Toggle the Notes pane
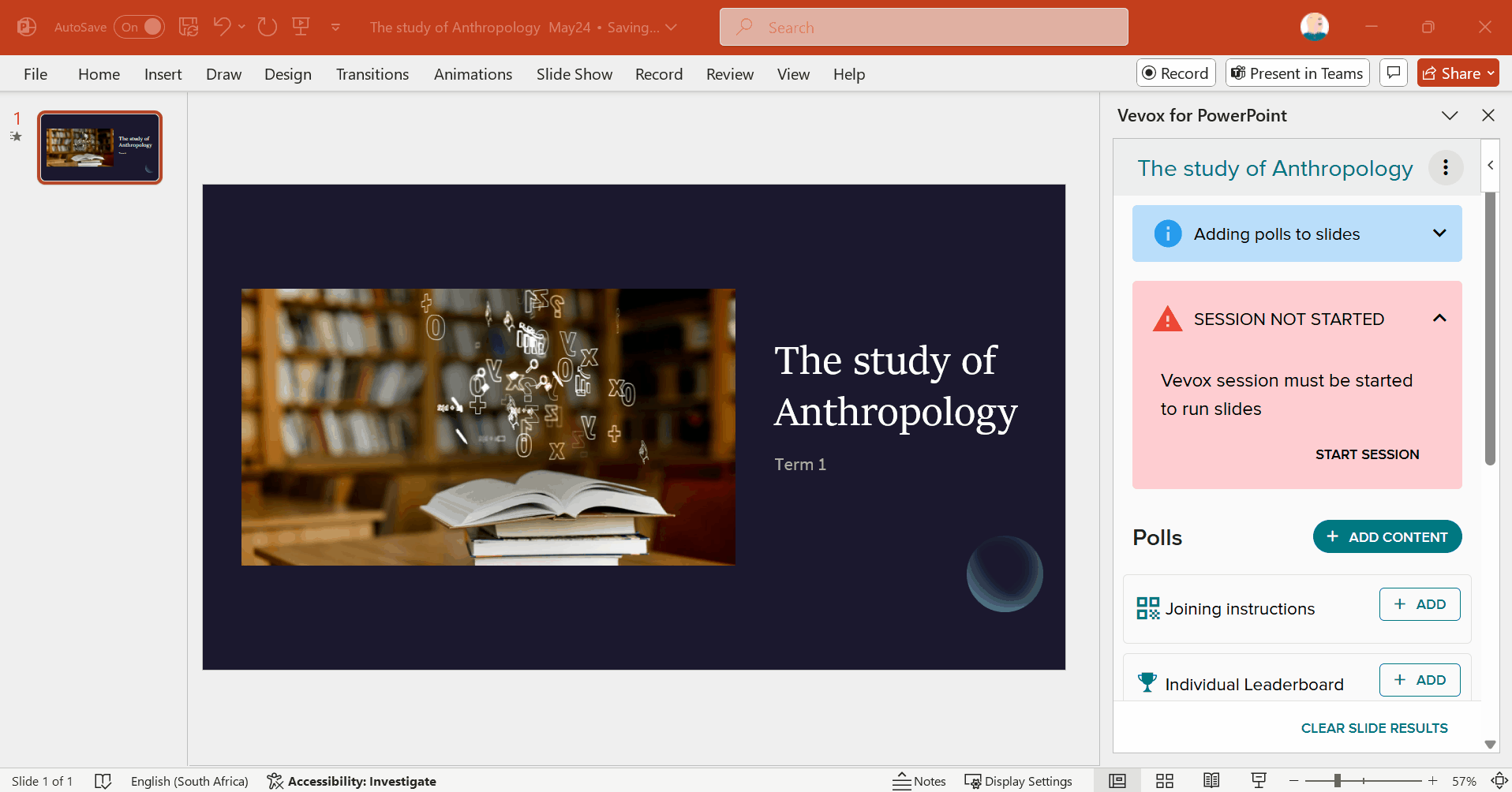 click(x=919, y=781)
